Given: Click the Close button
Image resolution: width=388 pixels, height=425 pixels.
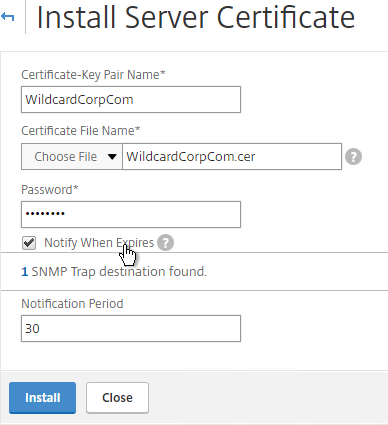Looking at the screenshot, I should [x=117, y=398].
